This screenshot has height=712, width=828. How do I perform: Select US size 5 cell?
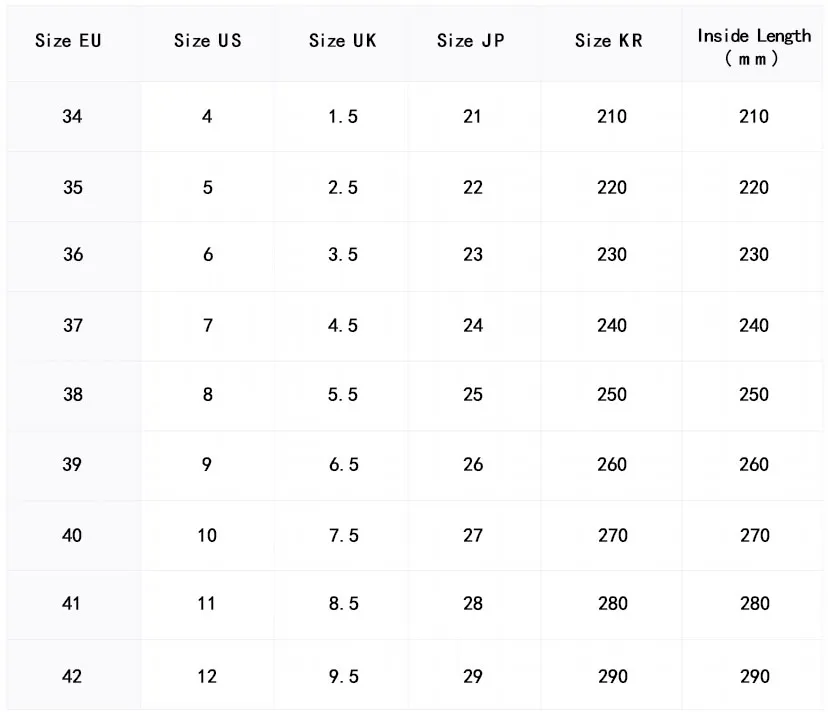pos(207,187)
